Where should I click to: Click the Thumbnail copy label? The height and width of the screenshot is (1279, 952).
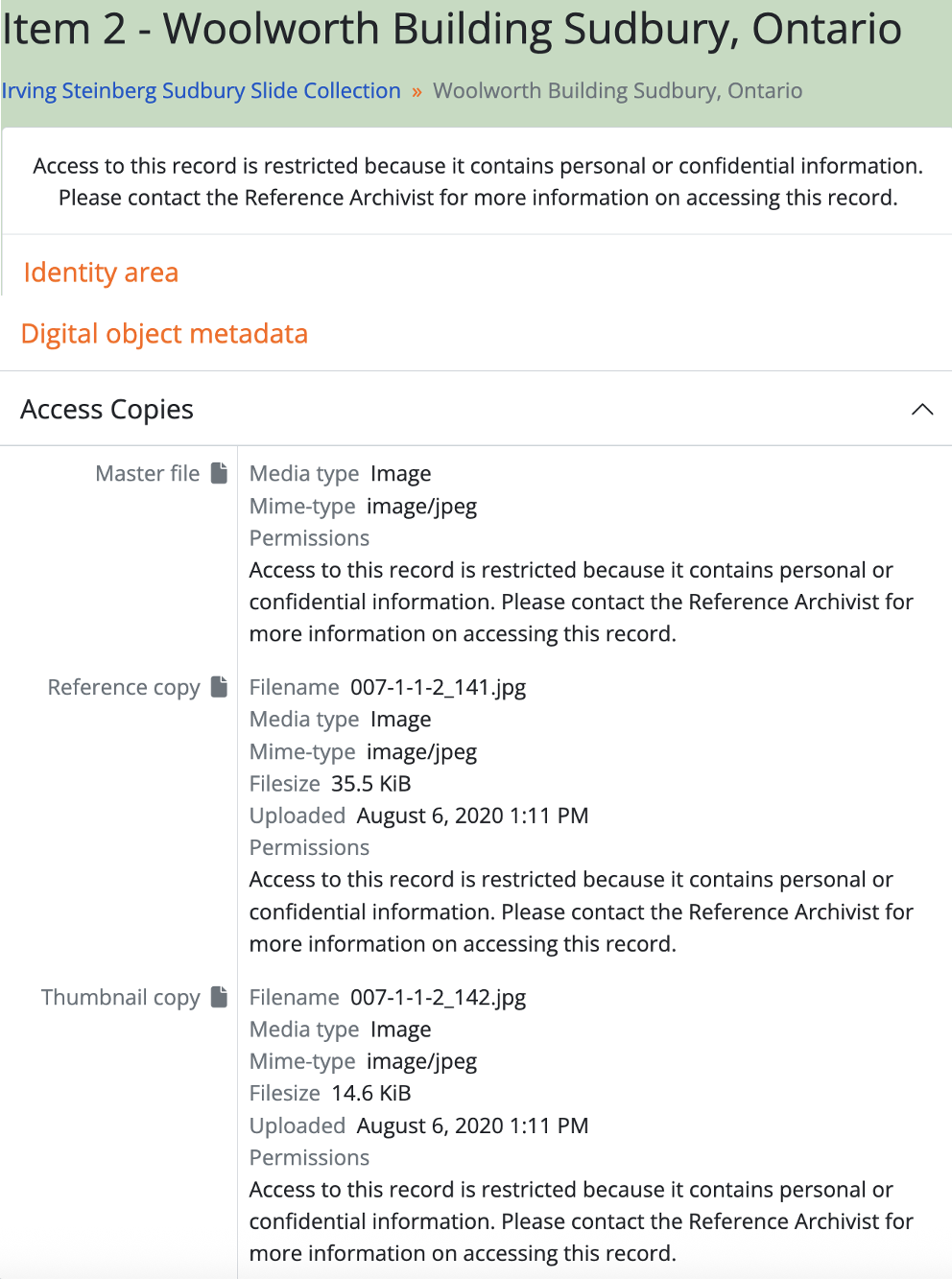click(120, 997)
